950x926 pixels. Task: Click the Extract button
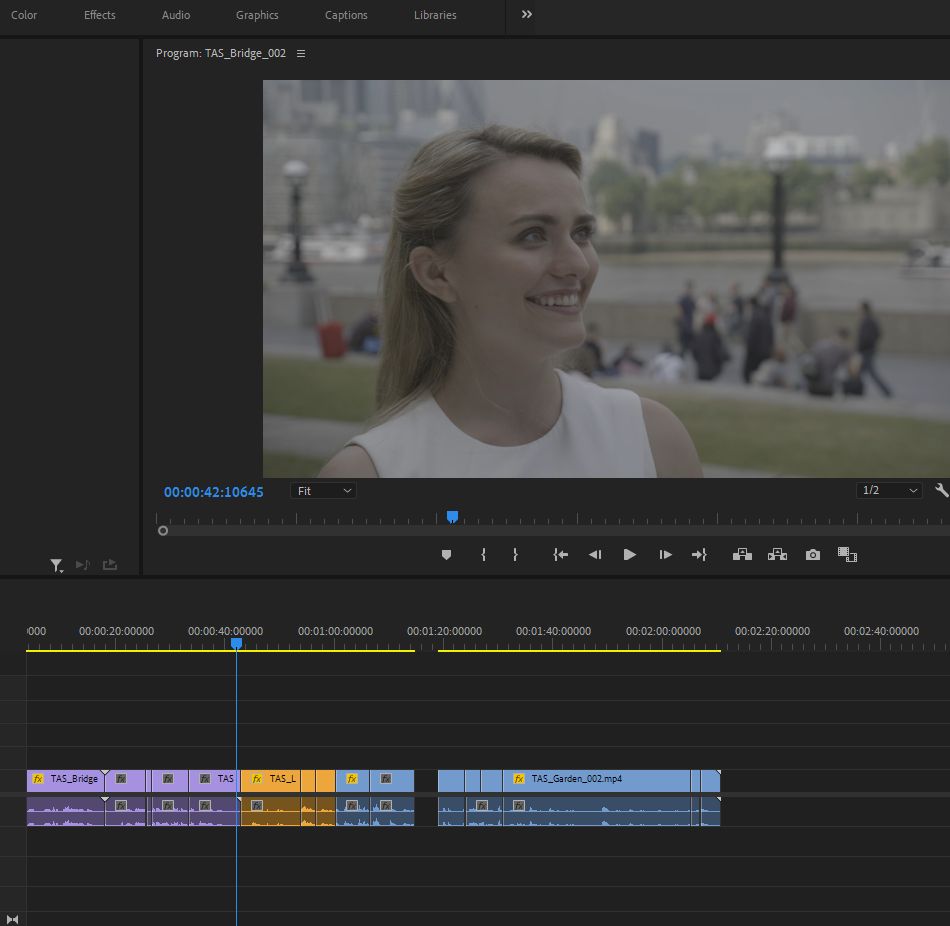[x=777, y=555]
